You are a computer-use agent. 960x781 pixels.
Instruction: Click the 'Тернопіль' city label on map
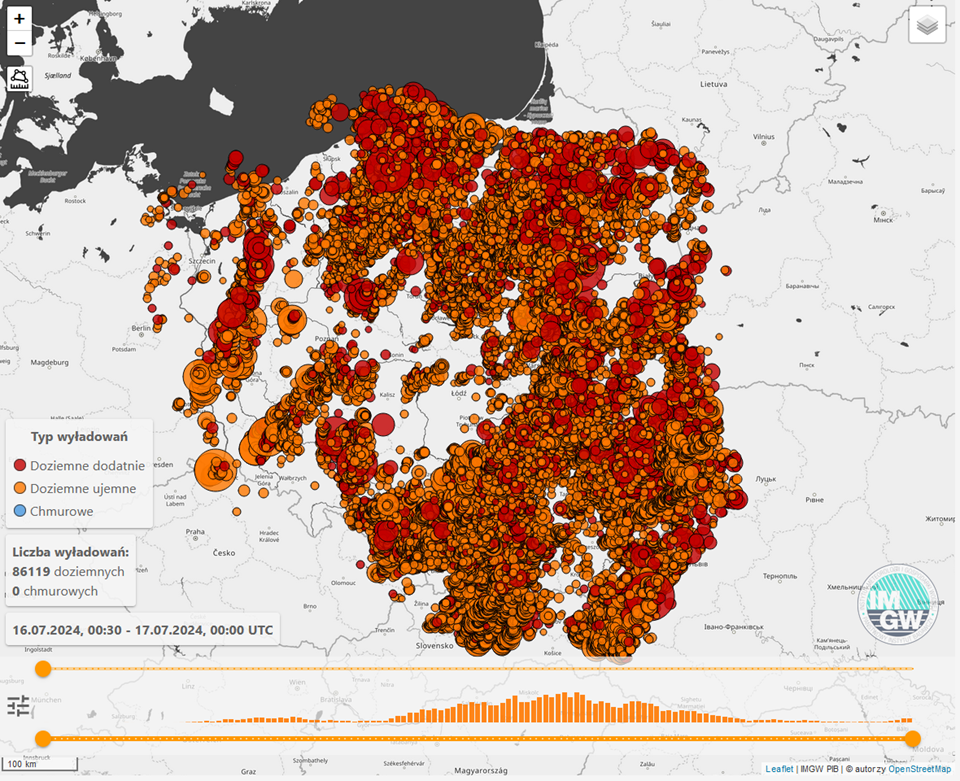pyautogui.click(x=780, y=576)
